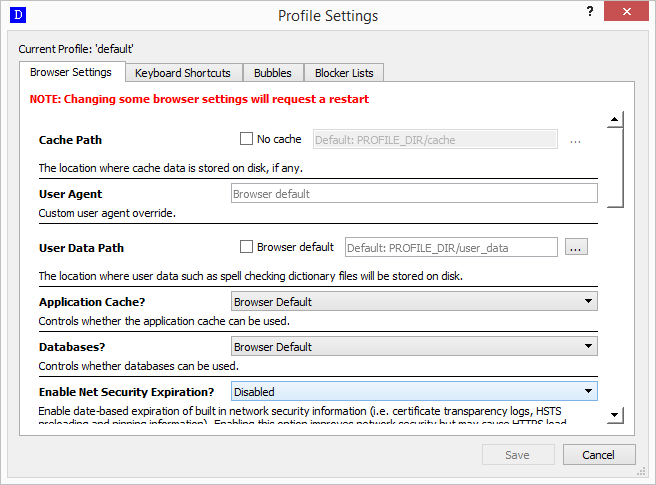
Task: Click the User Agent input field
Action: point(414,194)
